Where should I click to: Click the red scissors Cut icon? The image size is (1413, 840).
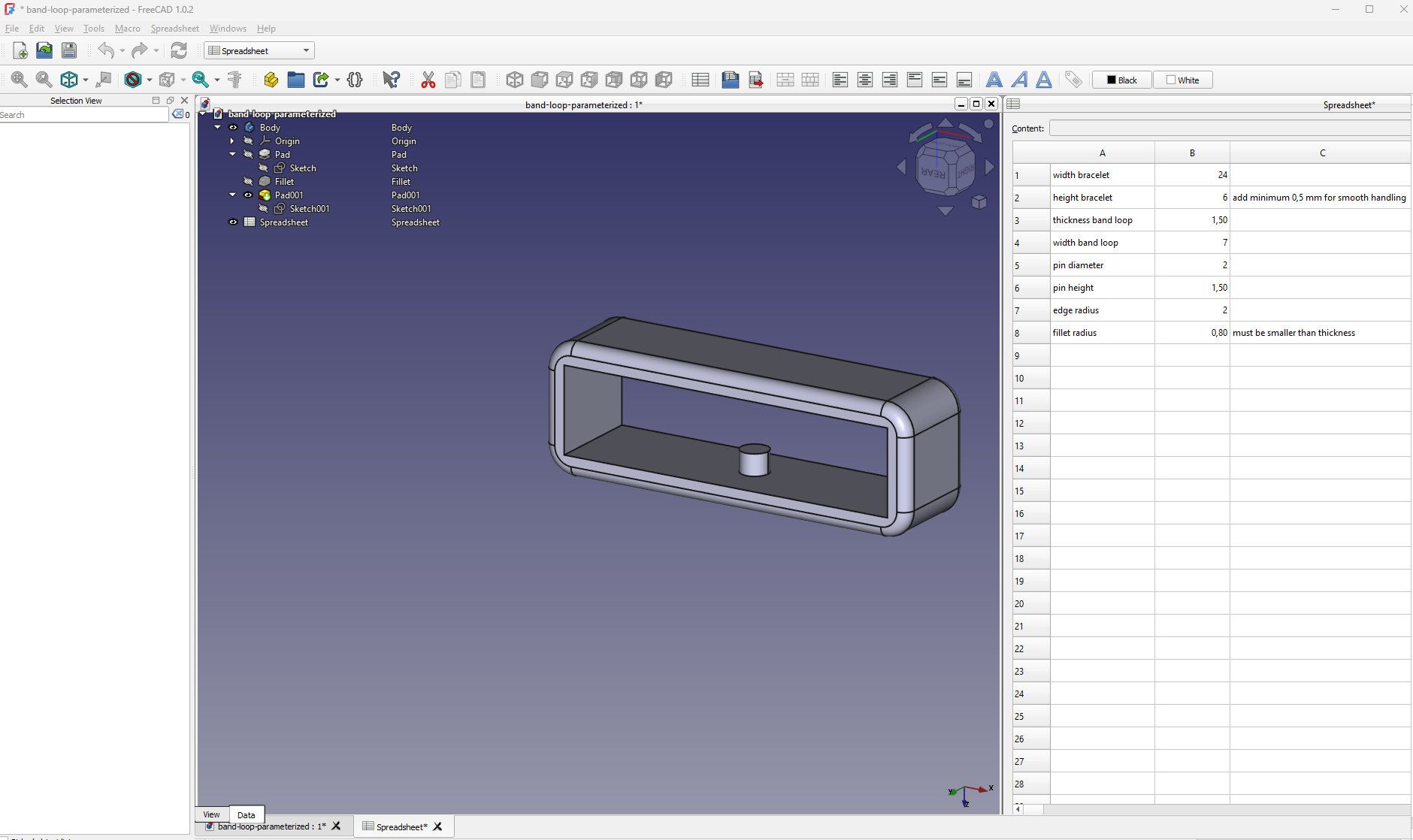pos(428,80)
